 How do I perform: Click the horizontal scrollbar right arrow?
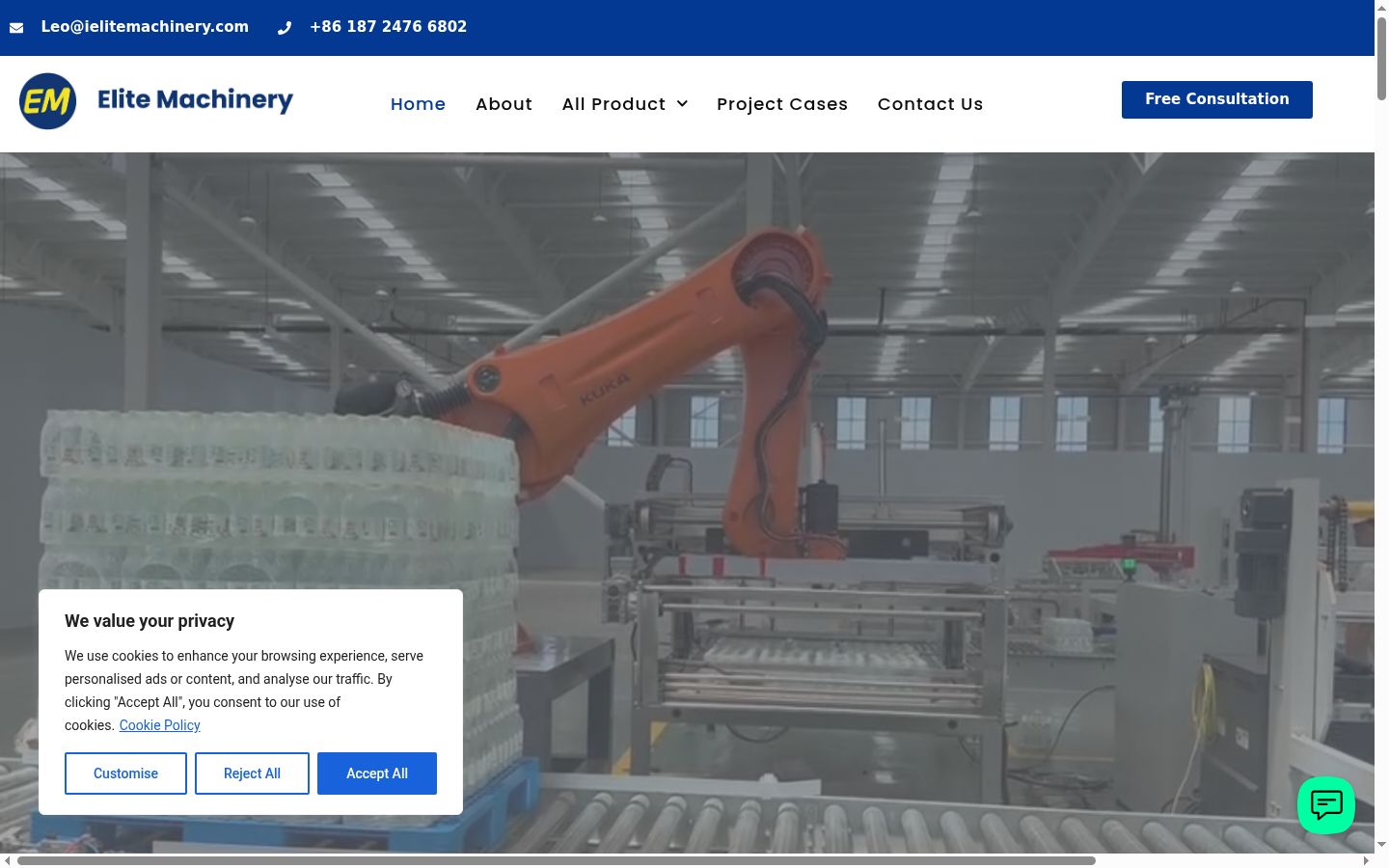[x=1366, y=860]
